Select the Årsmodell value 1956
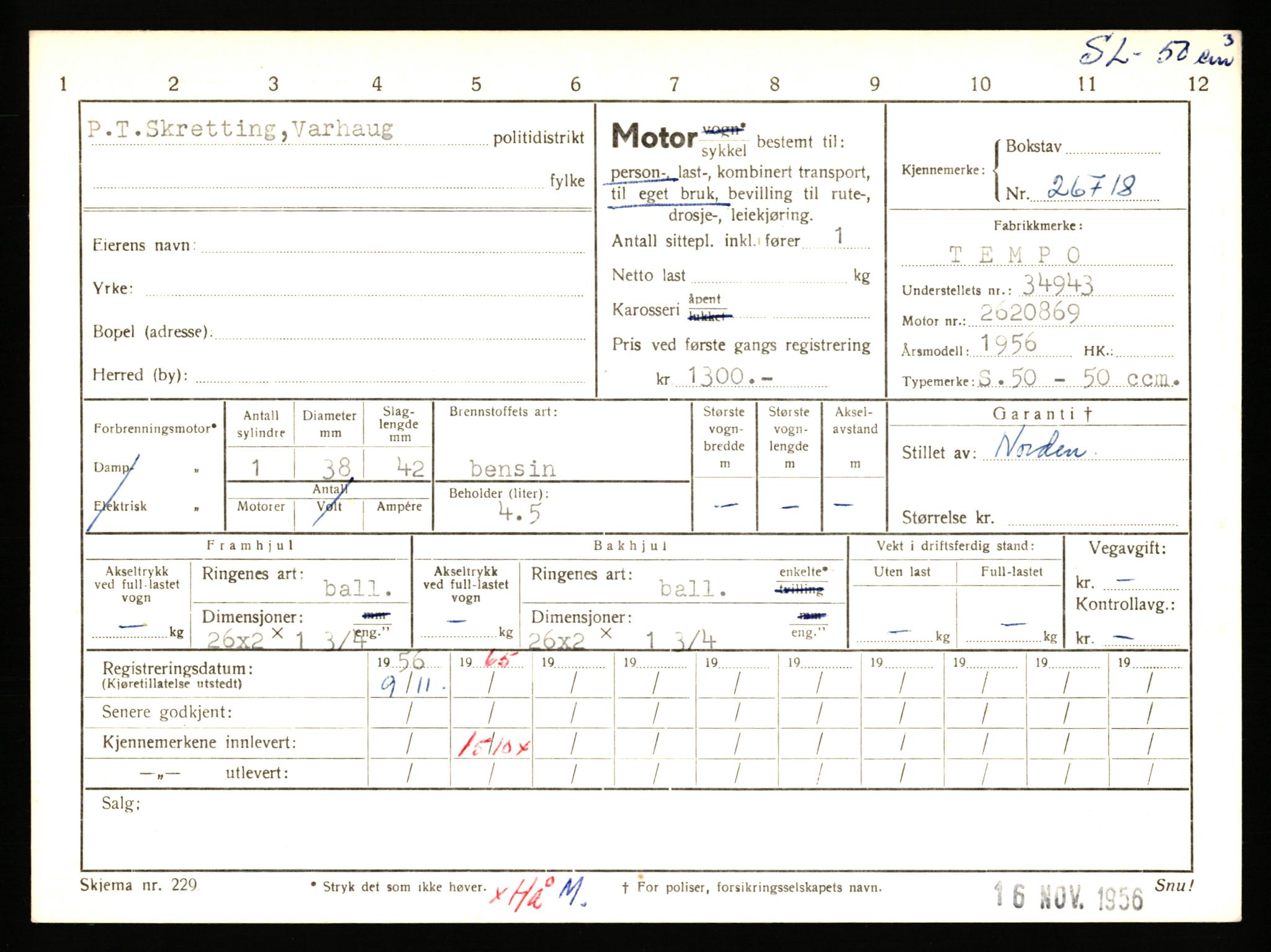Viewport: 1271px width, 952px height. point(1008,343)
